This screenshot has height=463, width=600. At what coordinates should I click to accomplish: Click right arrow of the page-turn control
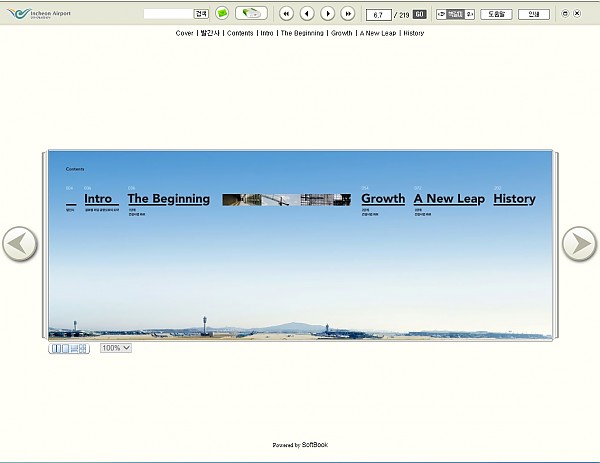[470, 15]
